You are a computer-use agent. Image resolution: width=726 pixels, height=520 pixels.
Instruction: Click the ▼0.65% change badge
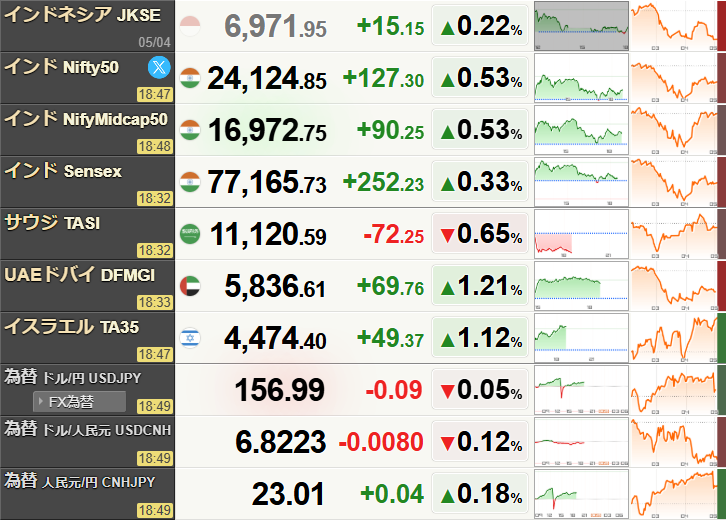[480, 234]
